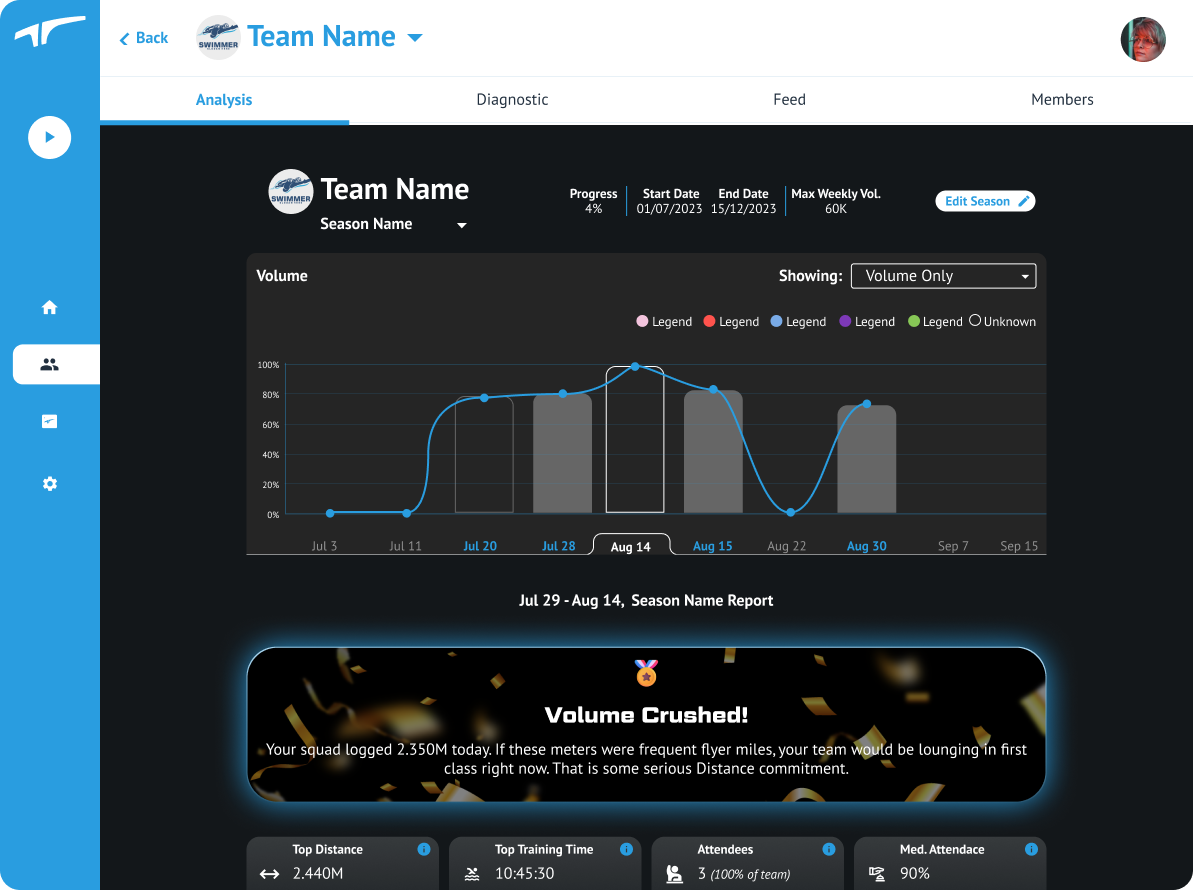Switch to the Diagnostic tab
The width and height of the screenshot is (1193, 890).
512,100
